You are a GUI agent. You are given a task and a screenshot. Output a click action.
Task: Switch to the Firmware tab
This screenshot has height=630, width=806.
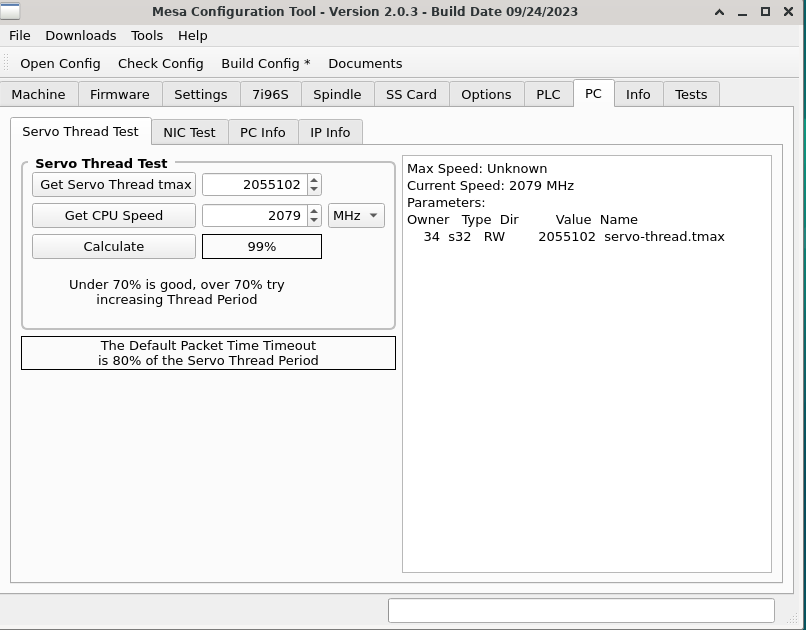point(120,95)
